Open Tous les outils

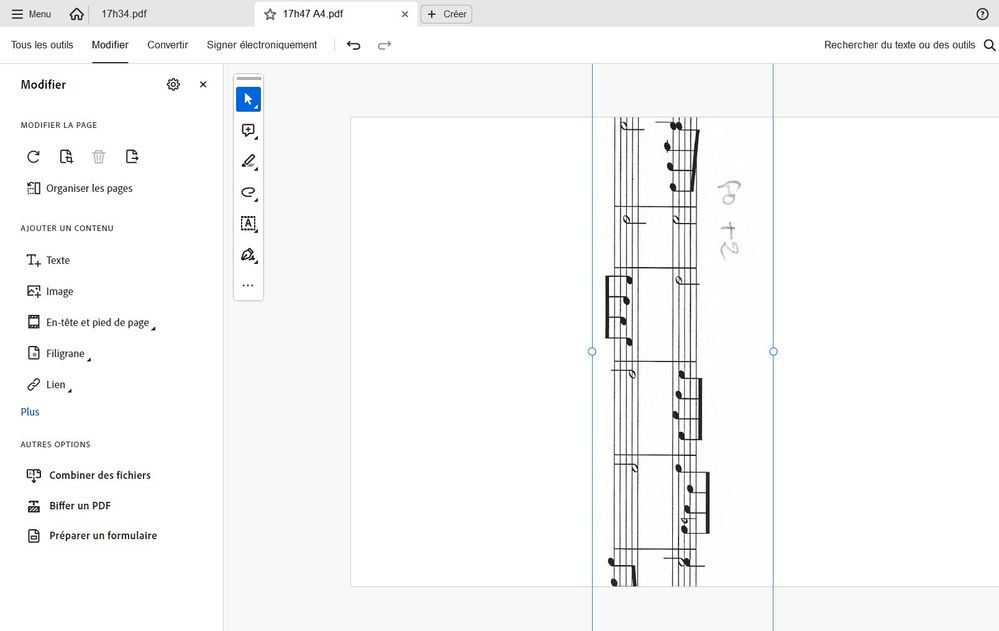click(42, 45)
